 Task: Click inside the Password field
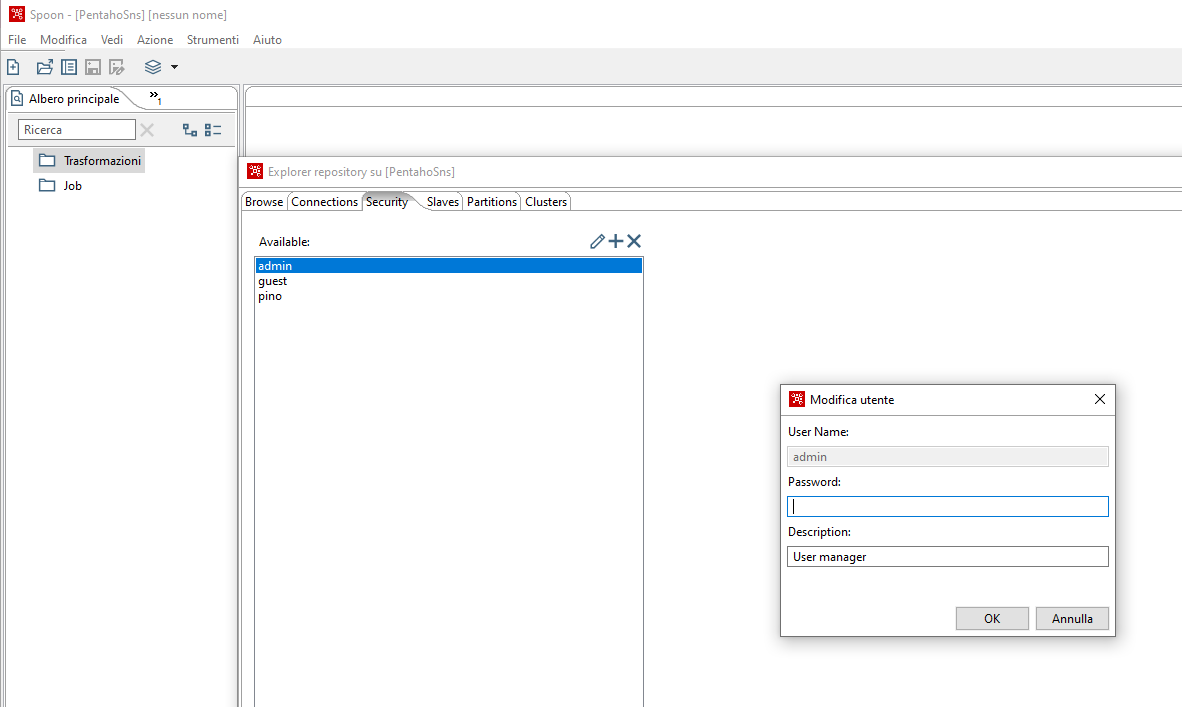coord(947,506)
